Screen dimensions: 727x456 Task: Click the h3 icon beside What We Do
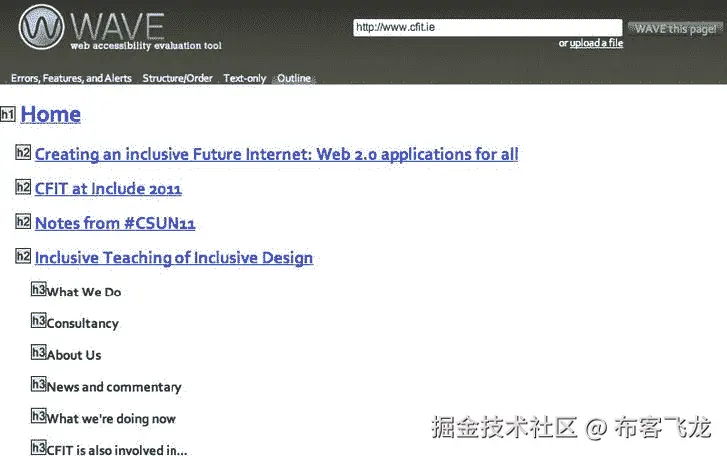click(38, 289)
